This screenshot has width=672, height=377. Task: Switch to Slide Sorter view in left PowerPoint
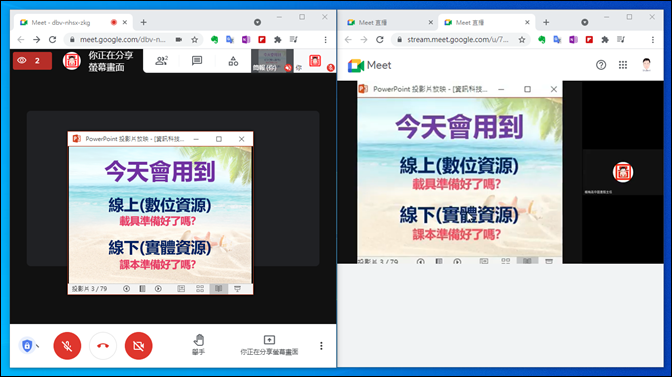[x=200, y=289]
